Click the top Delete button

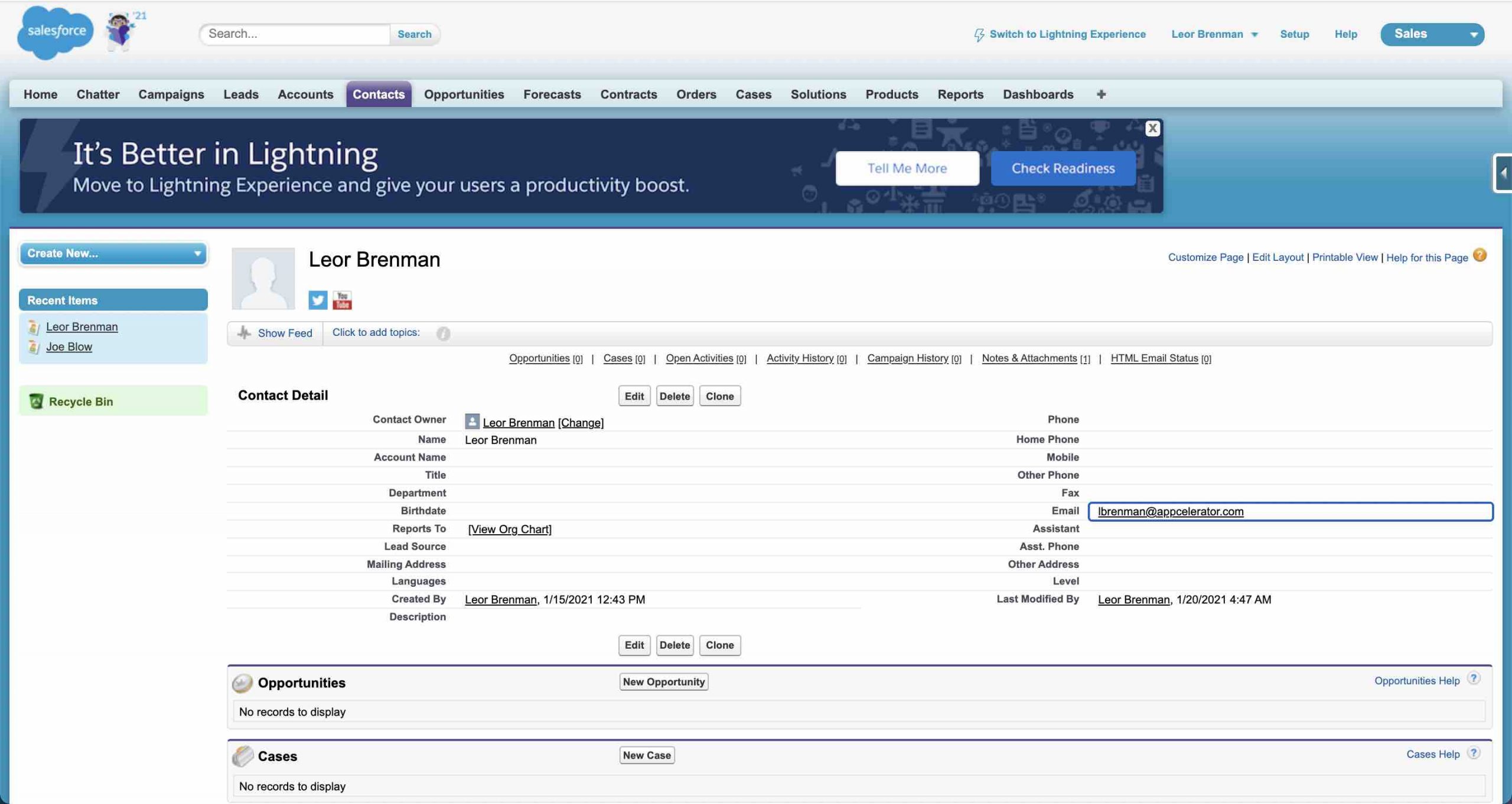point(674,396)
